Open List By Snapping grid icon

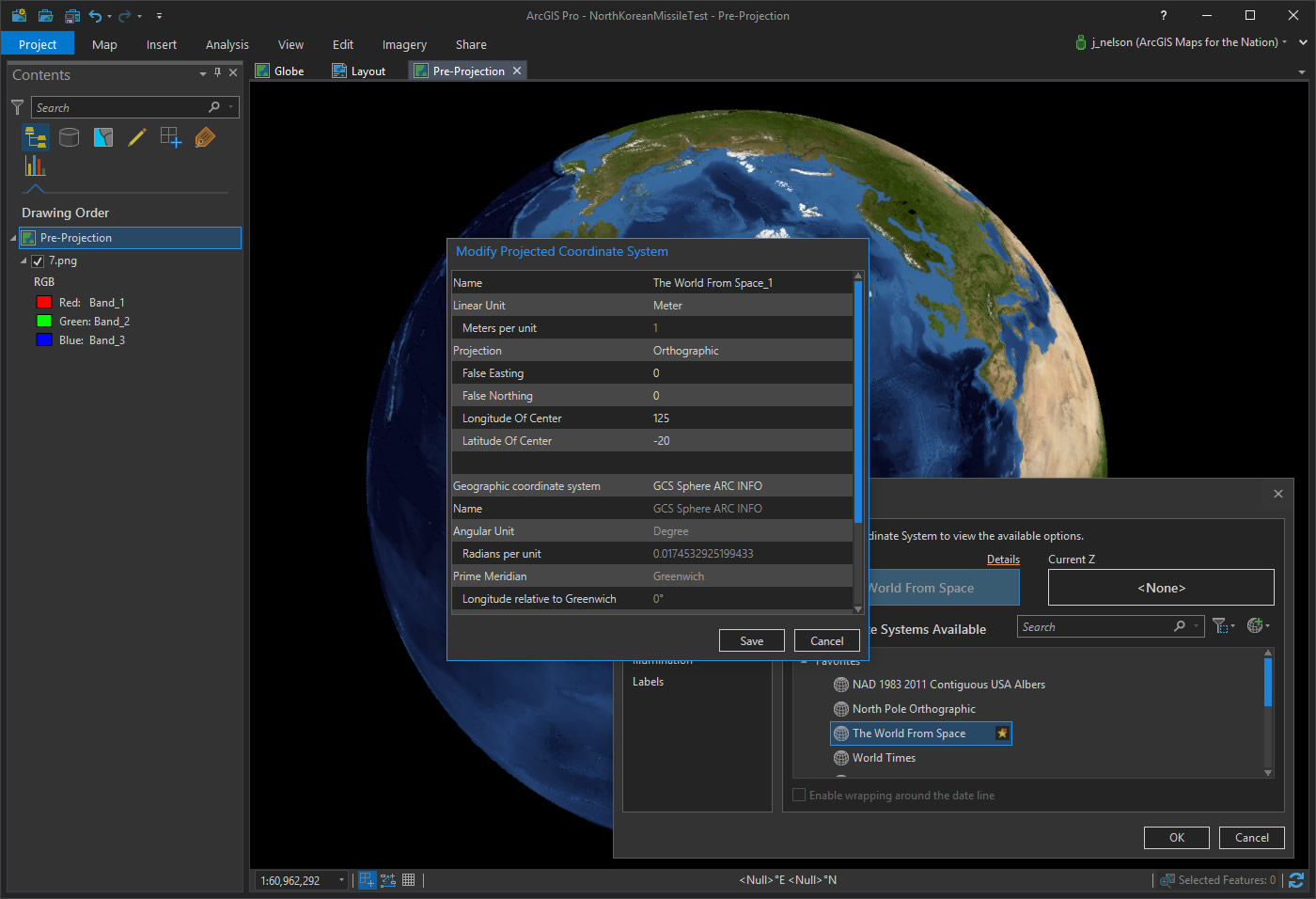[x=171, y=138]
